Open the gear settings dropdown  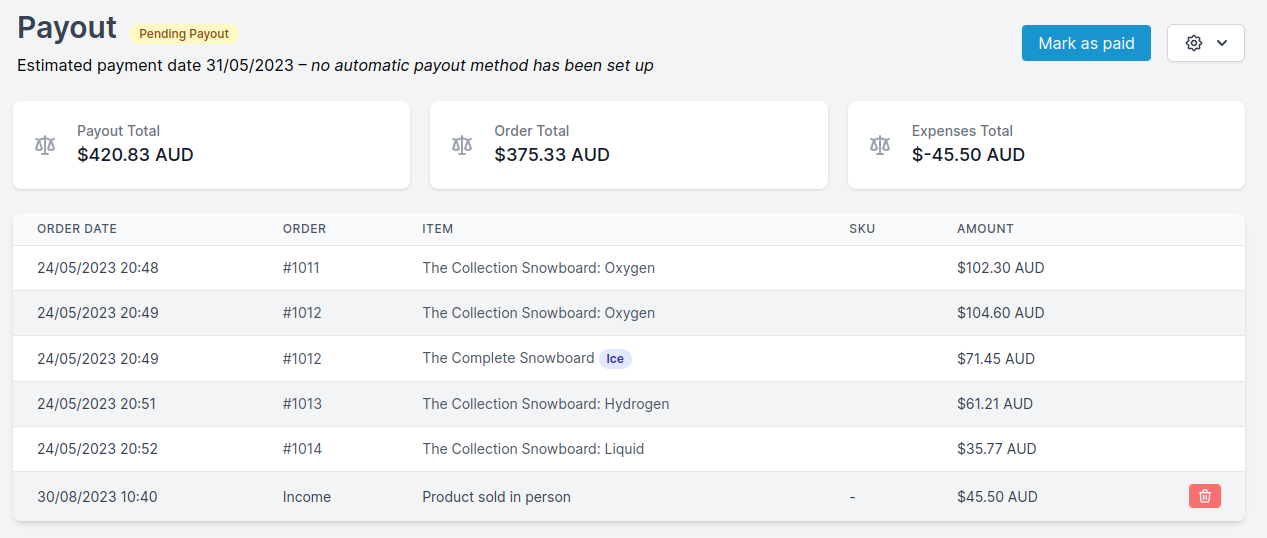point(1206,43)
